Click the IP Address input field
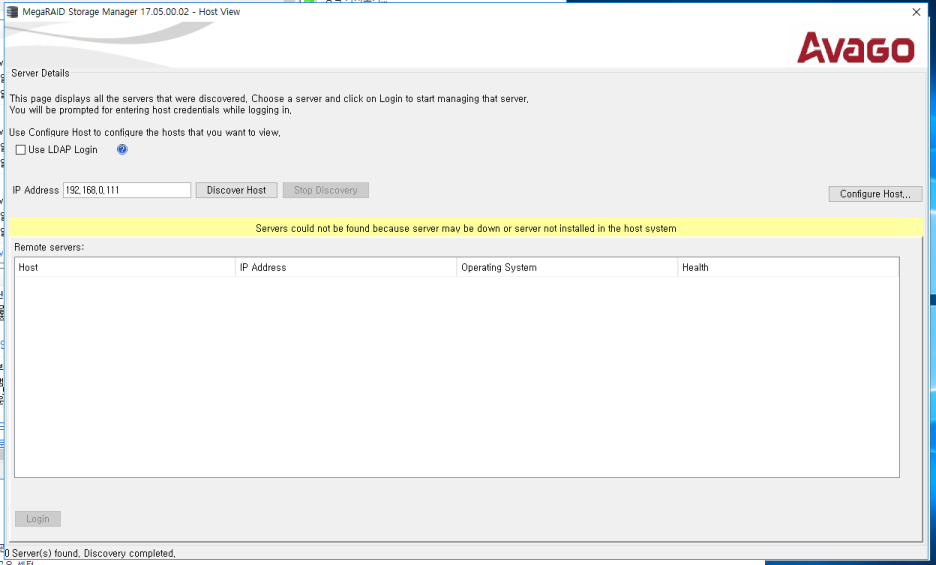The image size is (936, 565). pyautogui.click(x=127, y=190)
